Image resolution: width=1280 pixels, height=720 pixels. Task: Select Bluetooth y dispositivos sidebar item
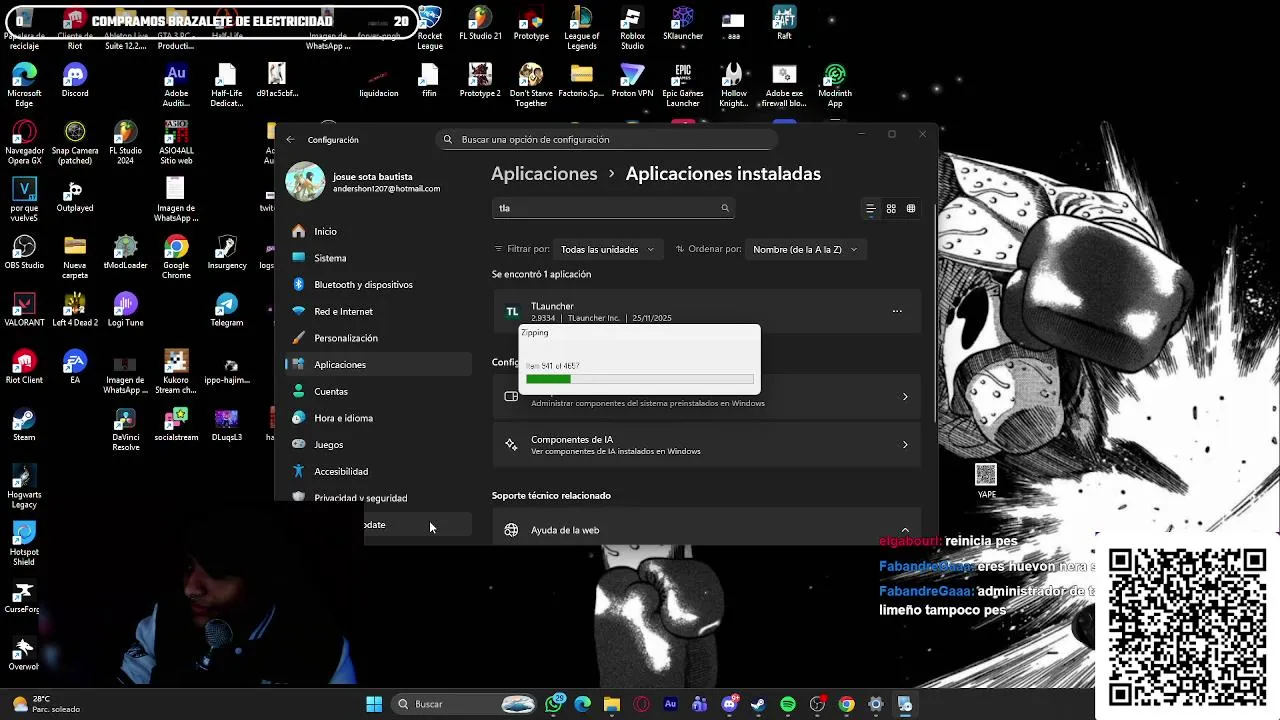378,284
